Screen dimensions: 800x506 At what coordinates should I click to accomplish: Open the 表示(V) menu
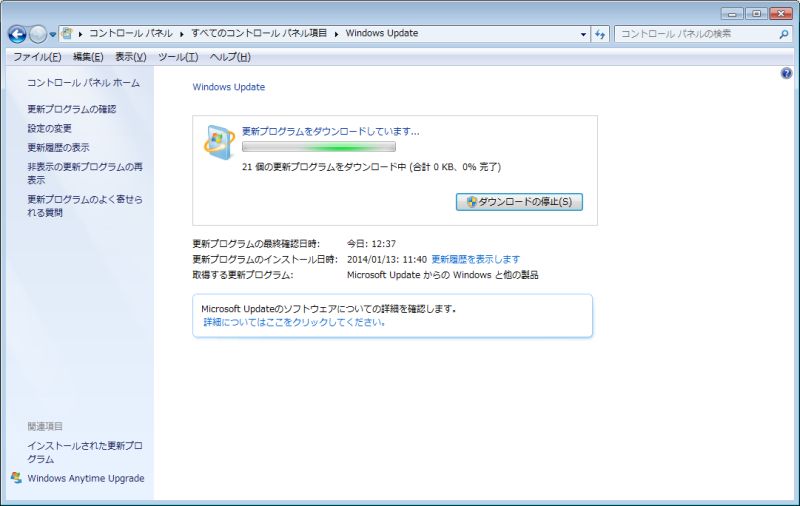131,57
